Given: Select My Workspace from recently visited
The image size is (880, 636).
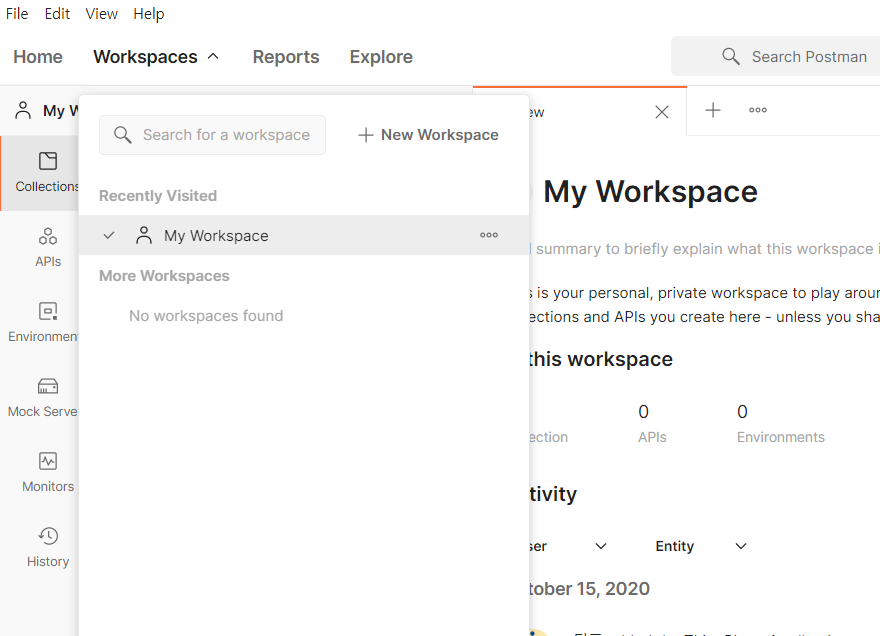Looking at the screenshot, I should click(x=304, y=235).
